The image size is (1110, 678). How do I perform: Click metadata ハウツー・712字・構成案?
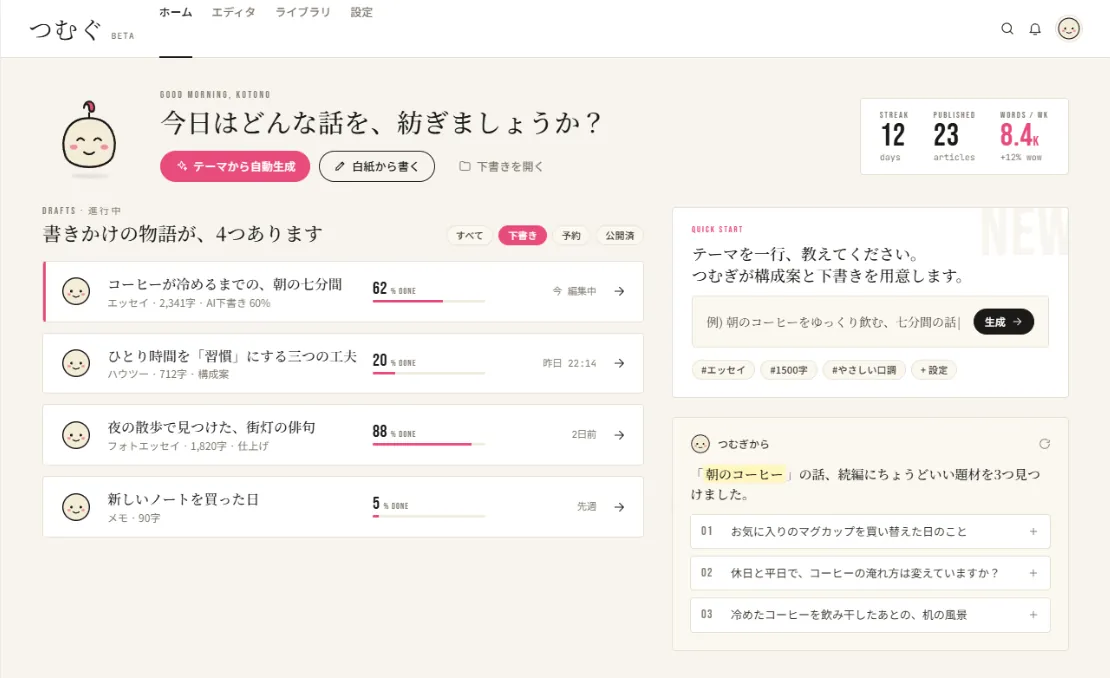point(168,374)
